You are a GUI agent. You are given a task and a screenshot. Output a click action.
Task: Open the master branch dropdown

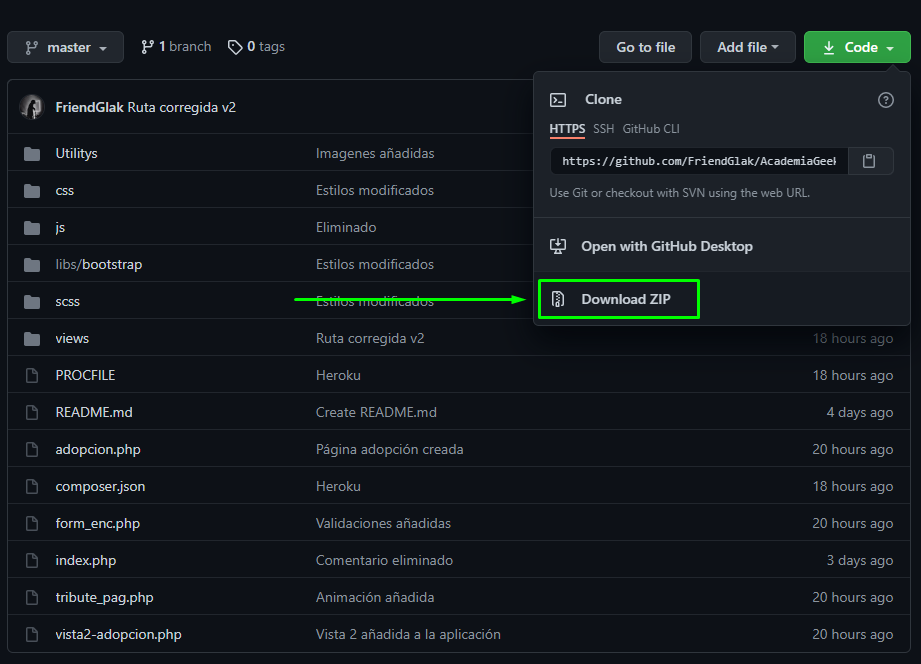[65, 47]
